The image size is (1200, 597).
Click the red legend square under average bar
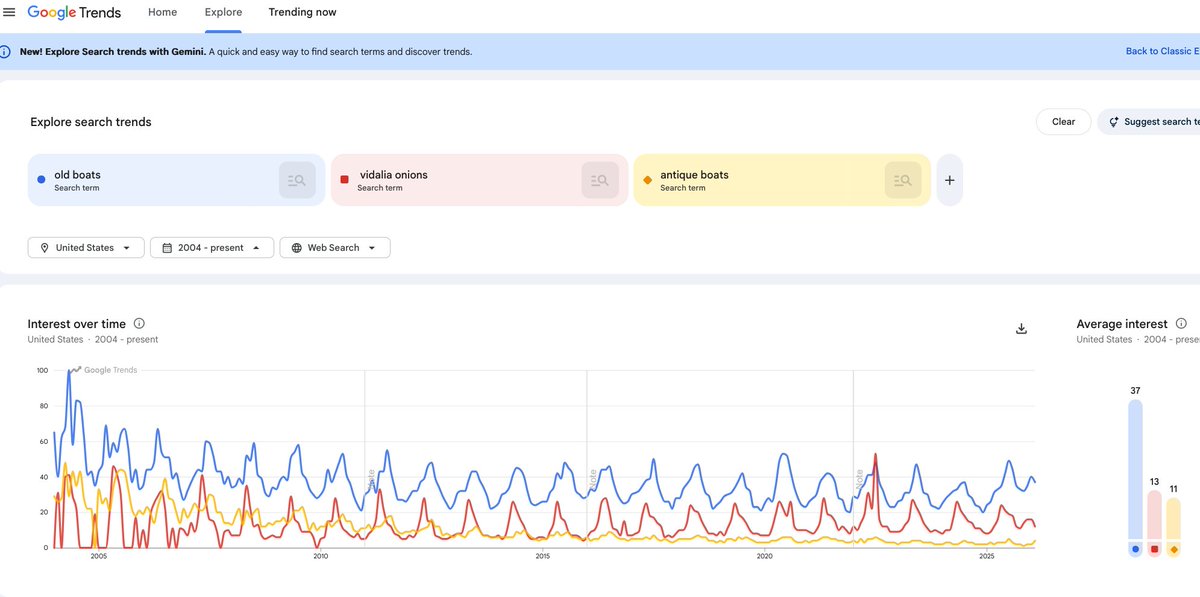click(1154, 549)
